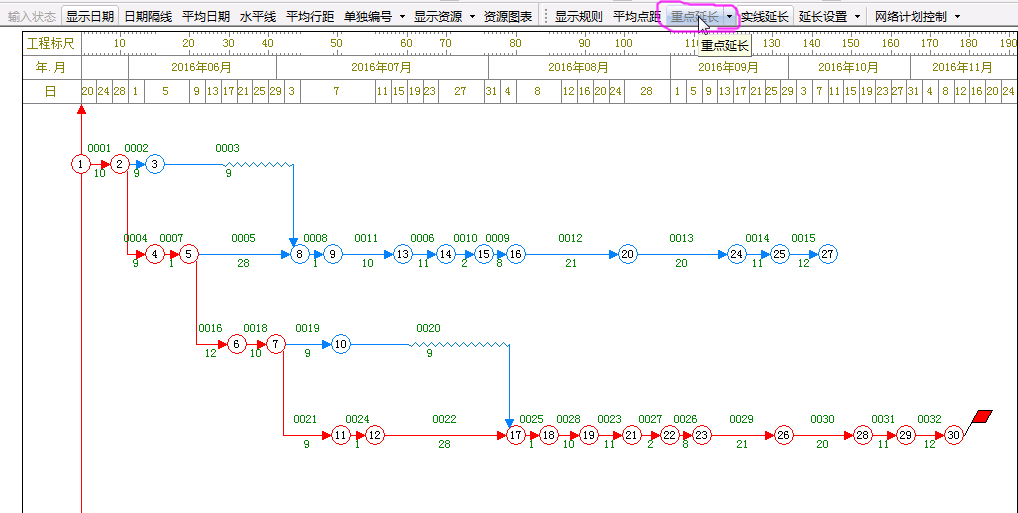Click the 年.月 row header
Screen dimensions: 1018x513
click(x=51, y=67)
